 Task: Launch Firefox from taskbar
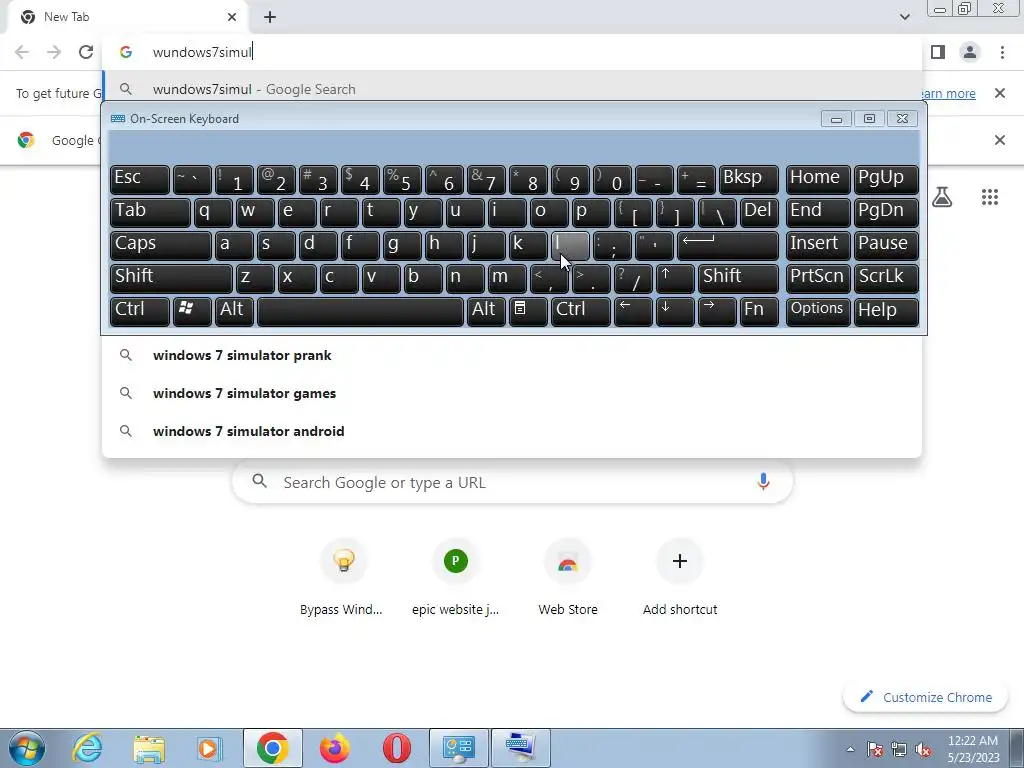(334, 748)
